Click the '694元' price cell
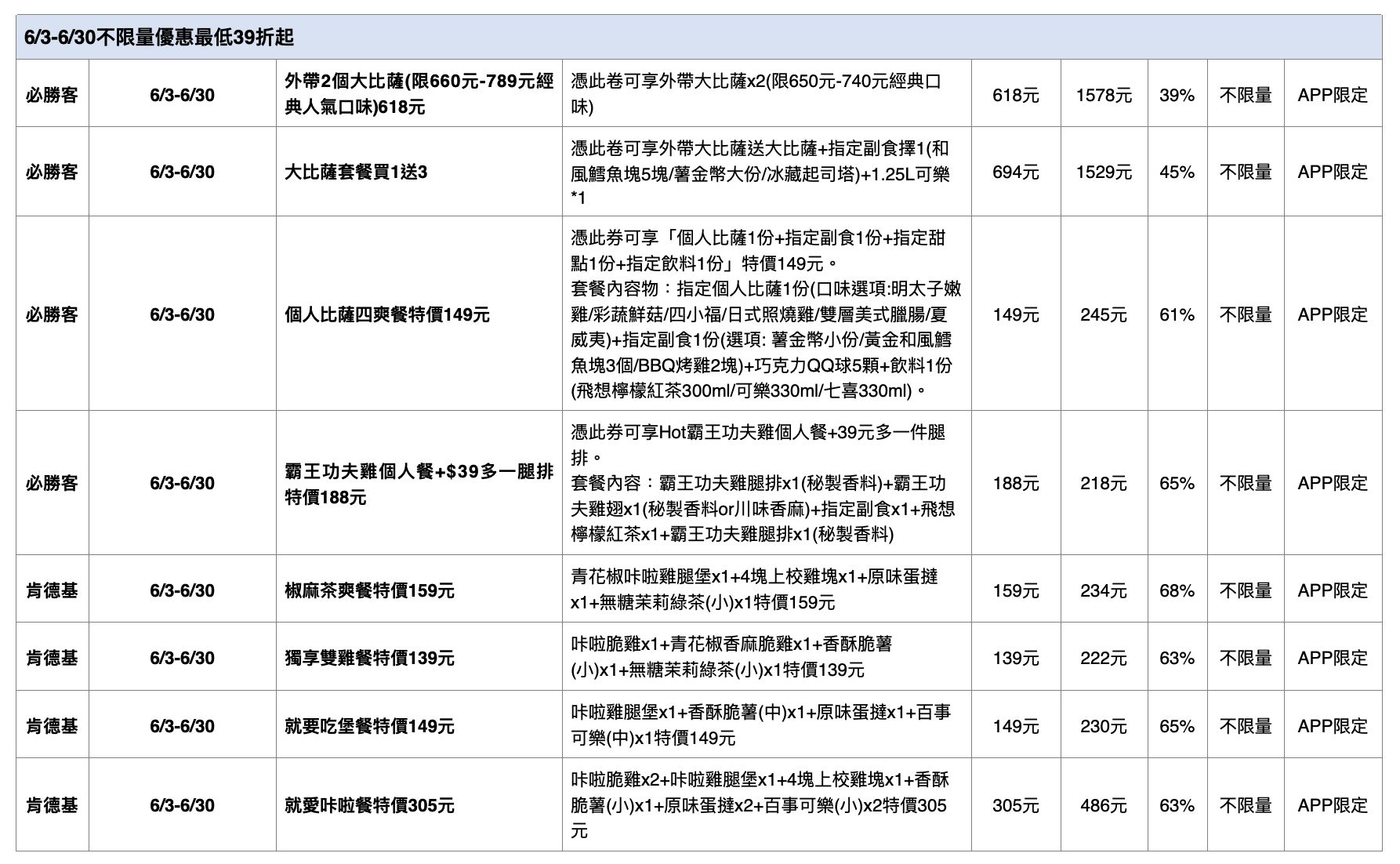Viewport: 1400px width, 864px height. tap(1016, 172)
